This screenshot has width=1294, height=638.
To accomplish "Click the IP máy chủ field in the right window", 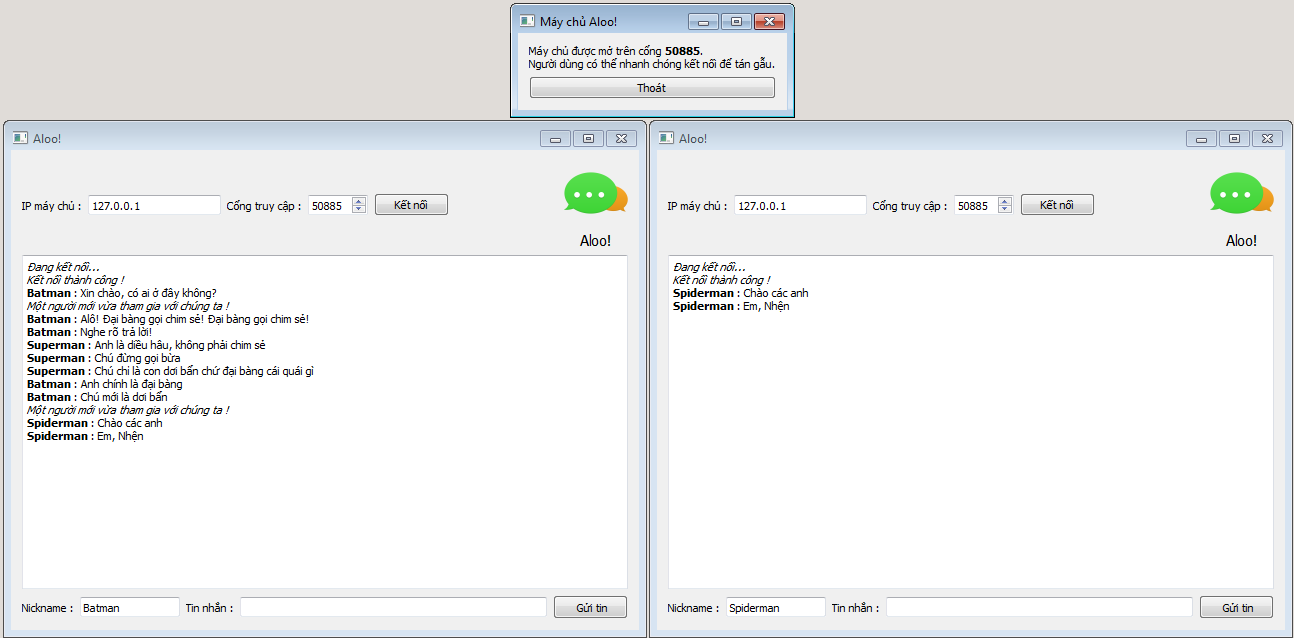I will (800, 205).
